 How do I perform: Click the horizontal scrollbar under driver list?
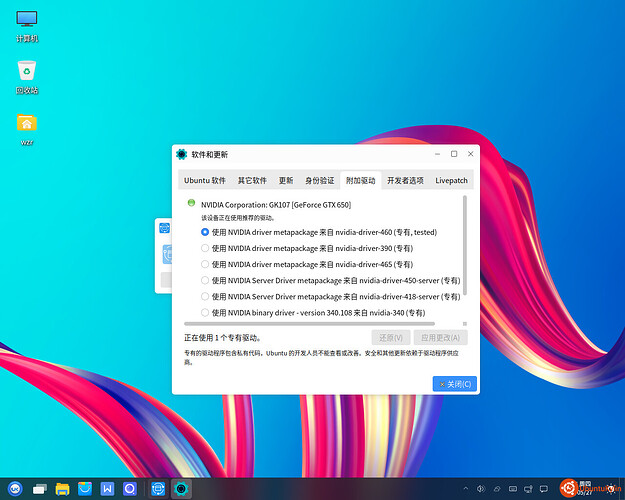[x=309, y=324]
